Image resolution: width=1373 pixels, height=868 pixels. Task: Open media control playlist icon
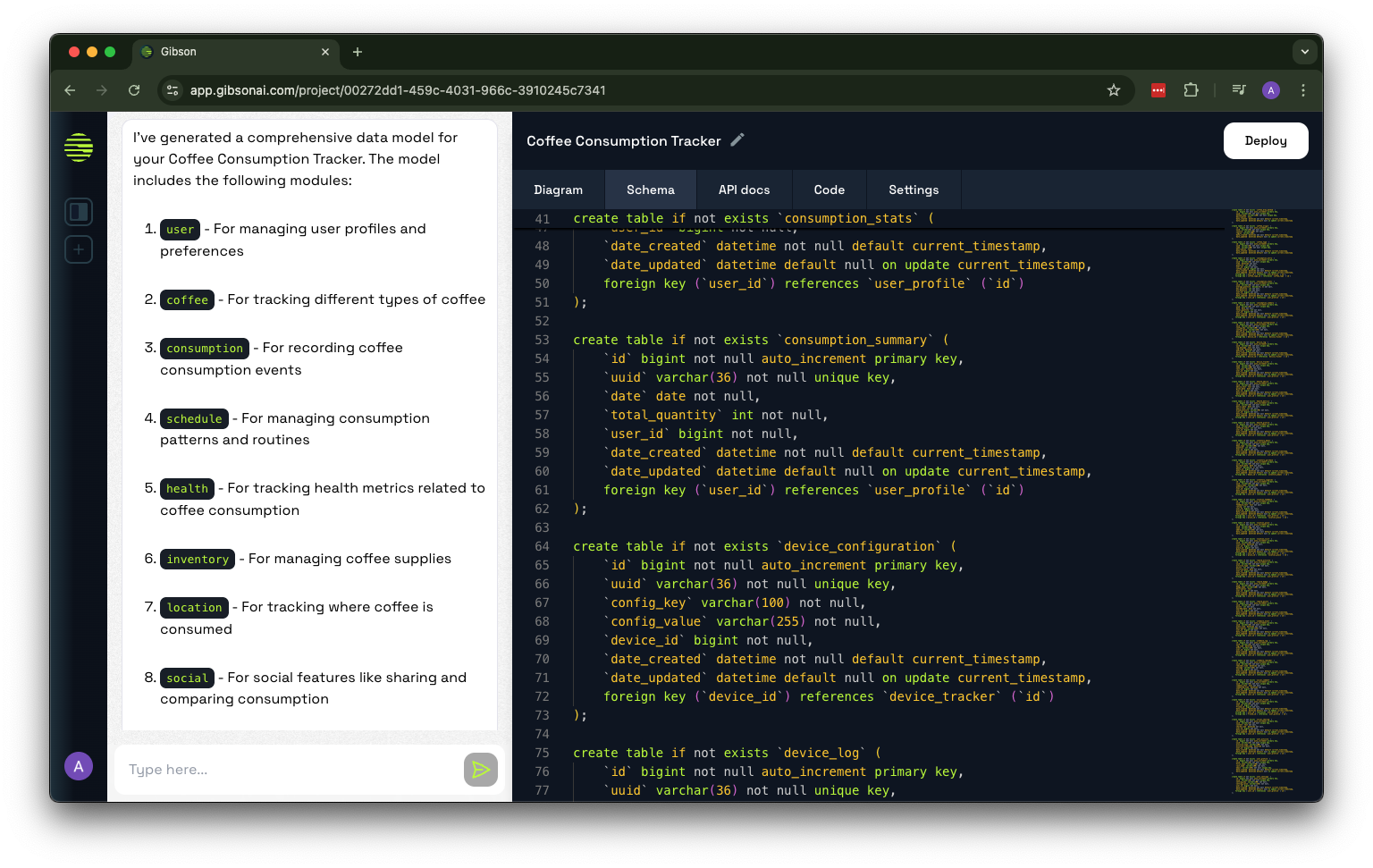click(1239, 90)
